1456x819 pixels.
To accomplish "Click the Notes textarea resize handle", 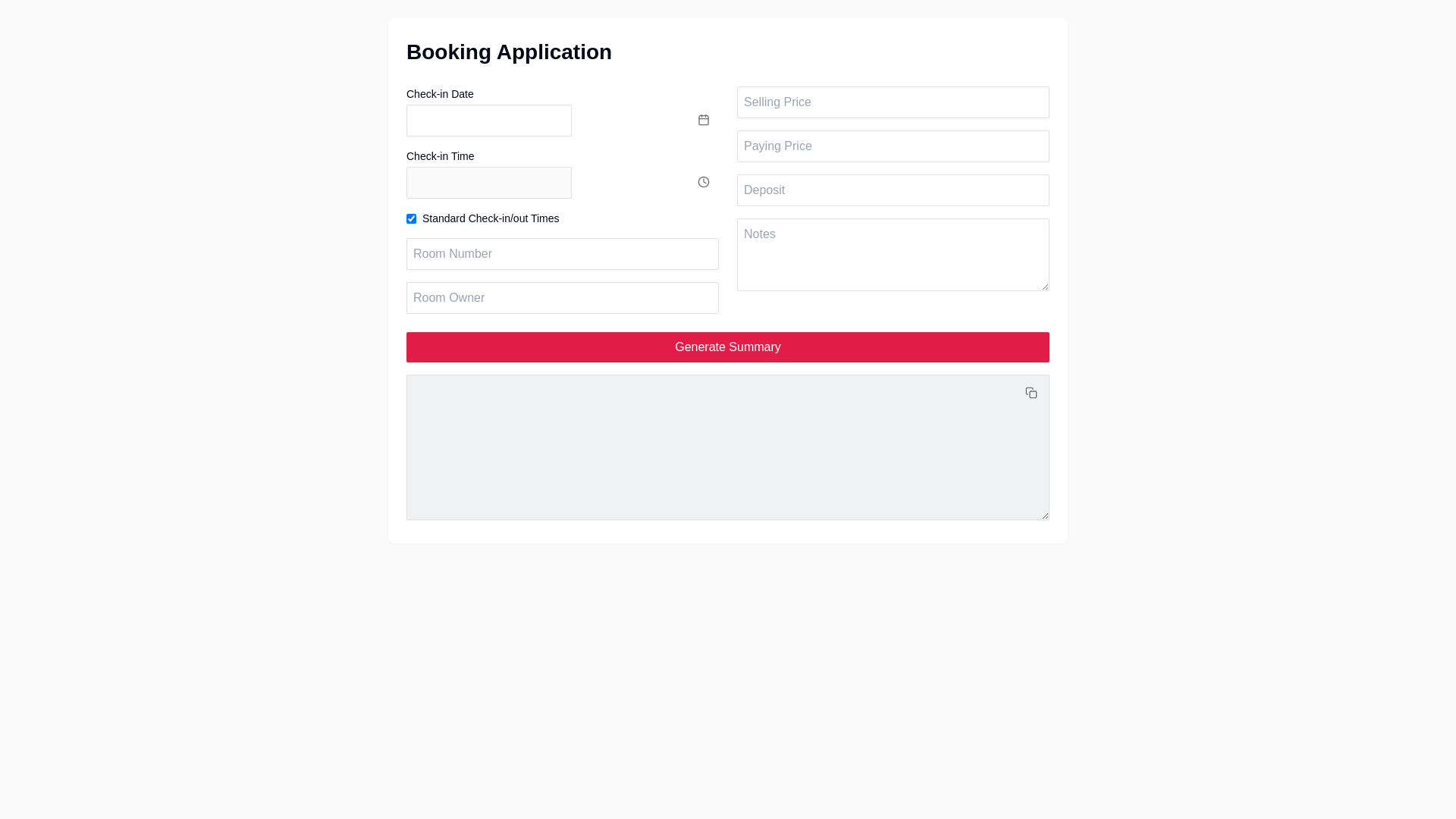I will (1045, 287).
